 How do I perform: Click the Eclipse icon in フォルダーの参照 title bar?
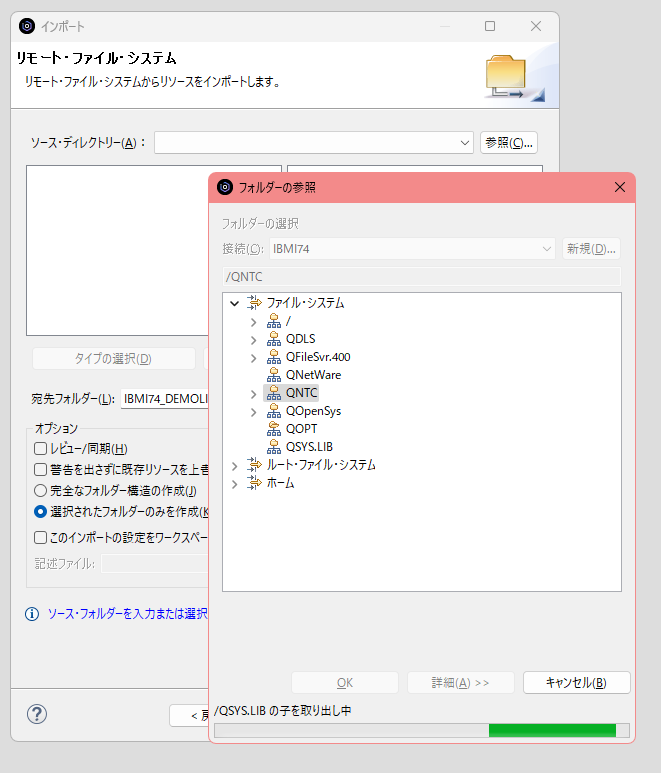tap(225, 187)
